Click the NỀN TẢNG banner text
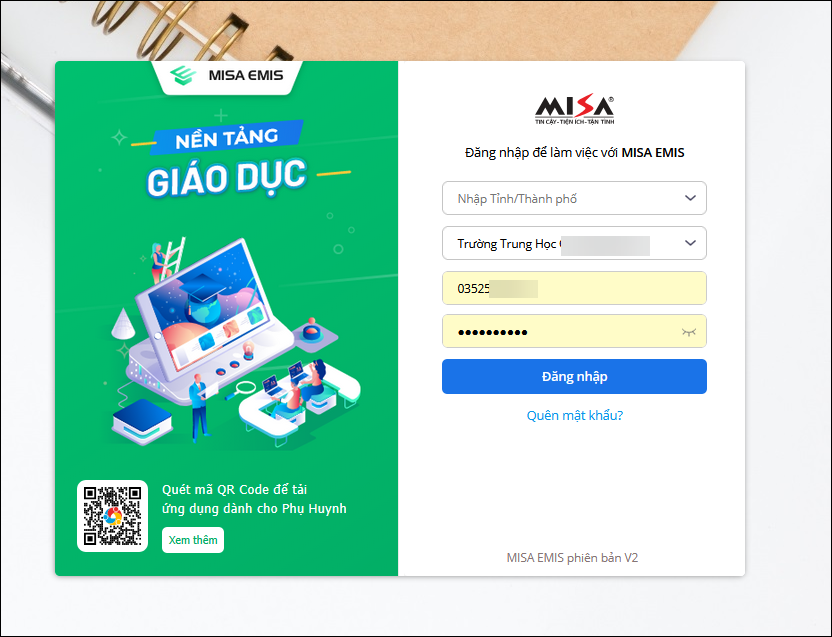This screenshot has height=637, width=832. click(x=227, y=138)
